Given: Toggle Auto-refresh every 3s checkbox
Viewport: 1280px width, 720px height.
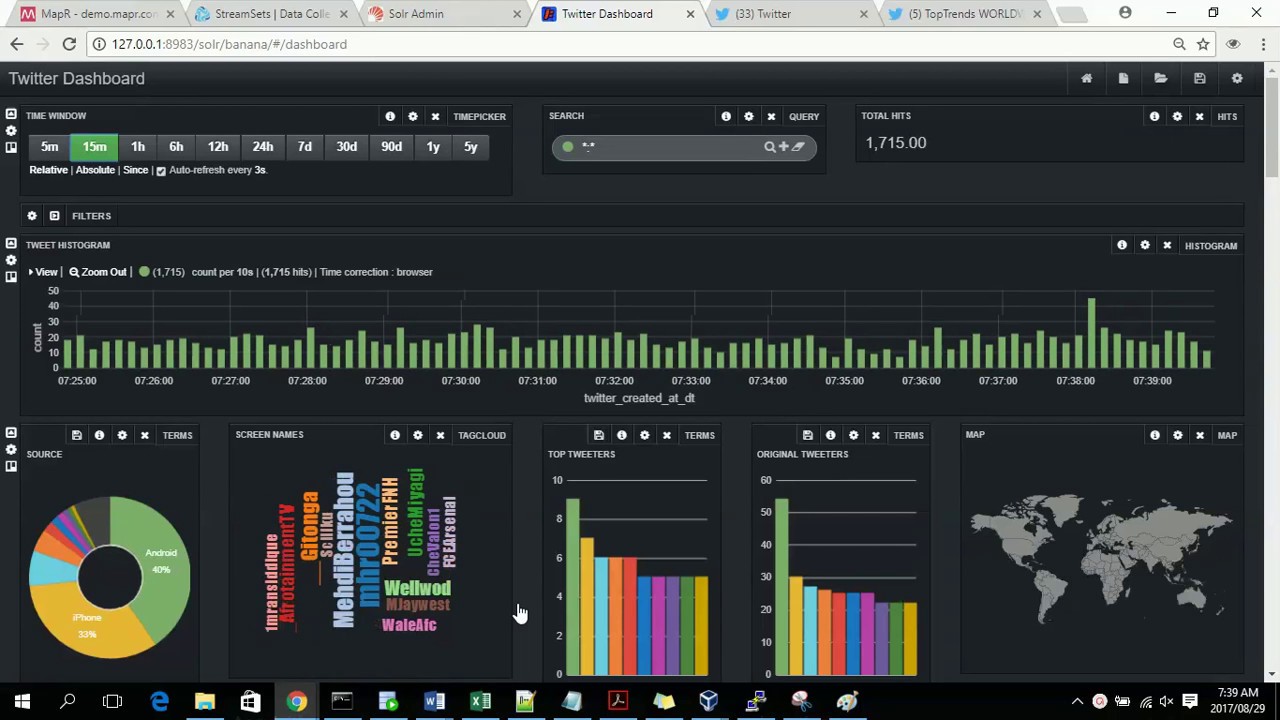Looking at the screenshot, I should pyautogui.click(x=161, y=171).
